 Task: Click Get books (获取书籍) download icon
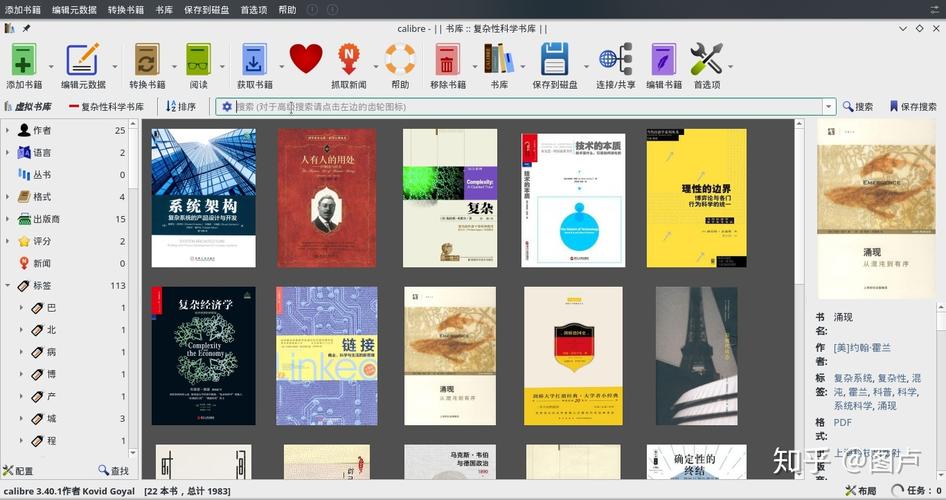point(254,59)
